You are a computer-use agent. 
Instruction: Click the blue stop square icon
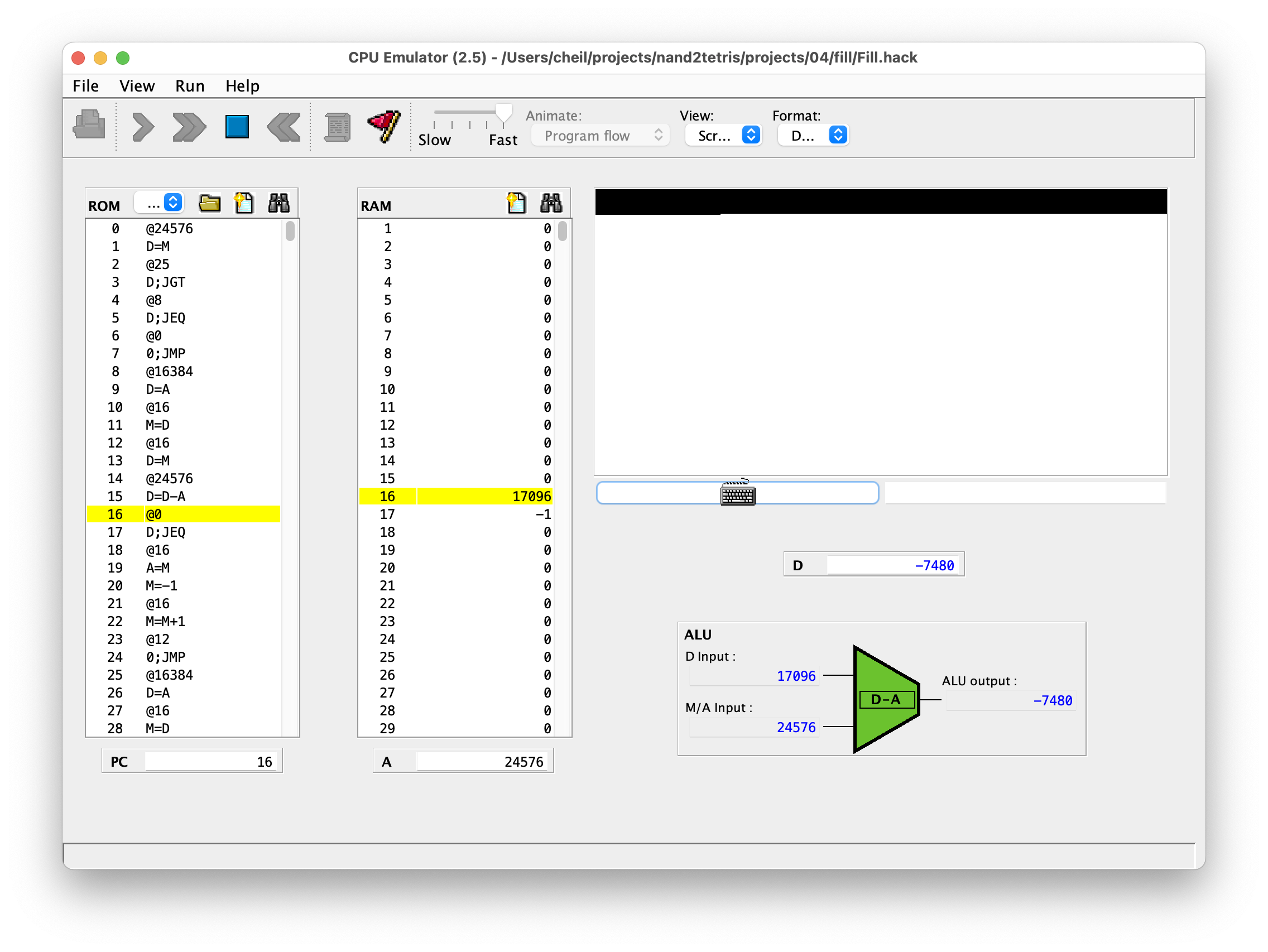pos(237,127)
